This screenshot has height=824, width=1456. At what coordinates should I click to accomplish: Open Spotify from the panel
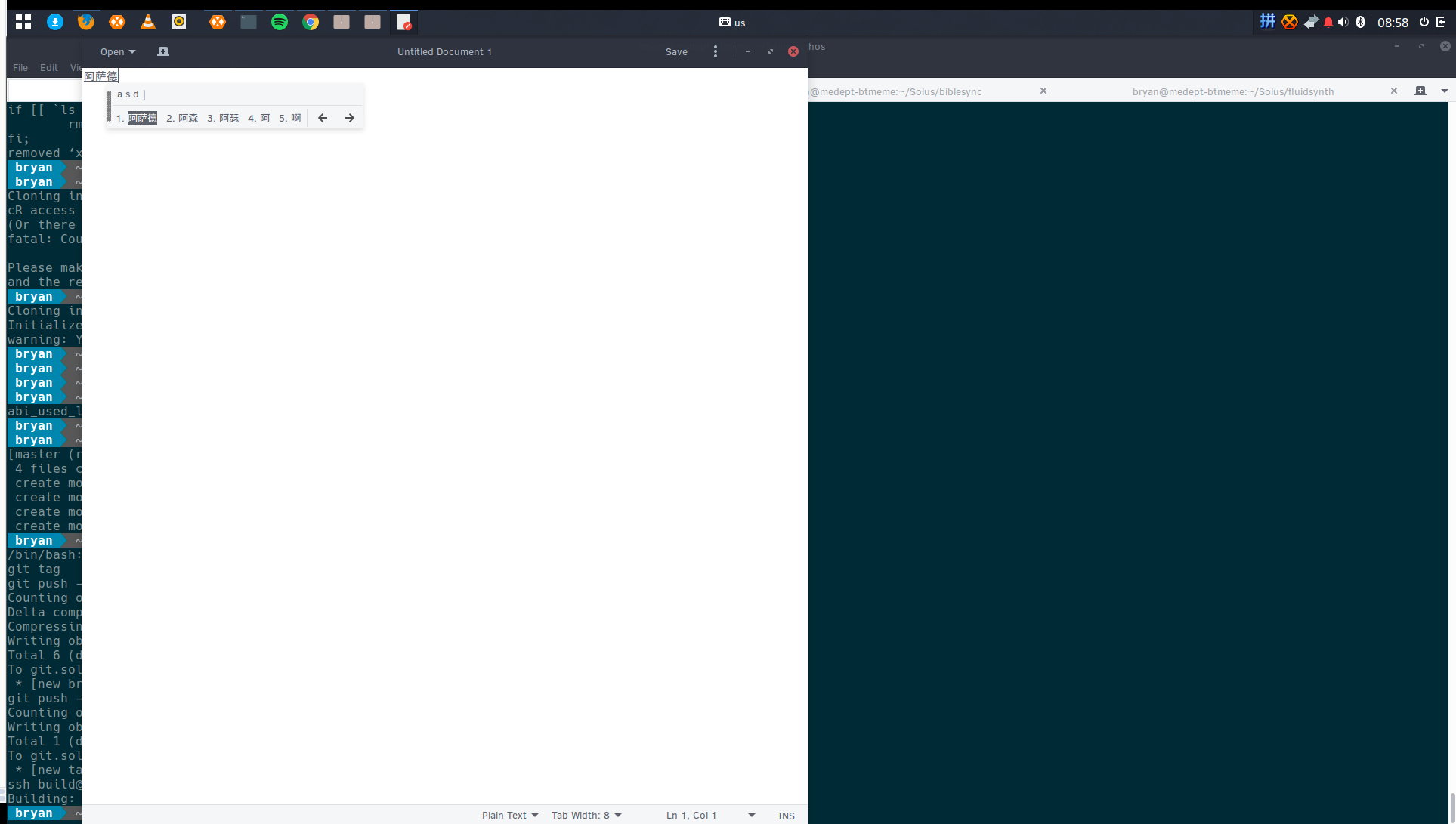coord(280,22)
